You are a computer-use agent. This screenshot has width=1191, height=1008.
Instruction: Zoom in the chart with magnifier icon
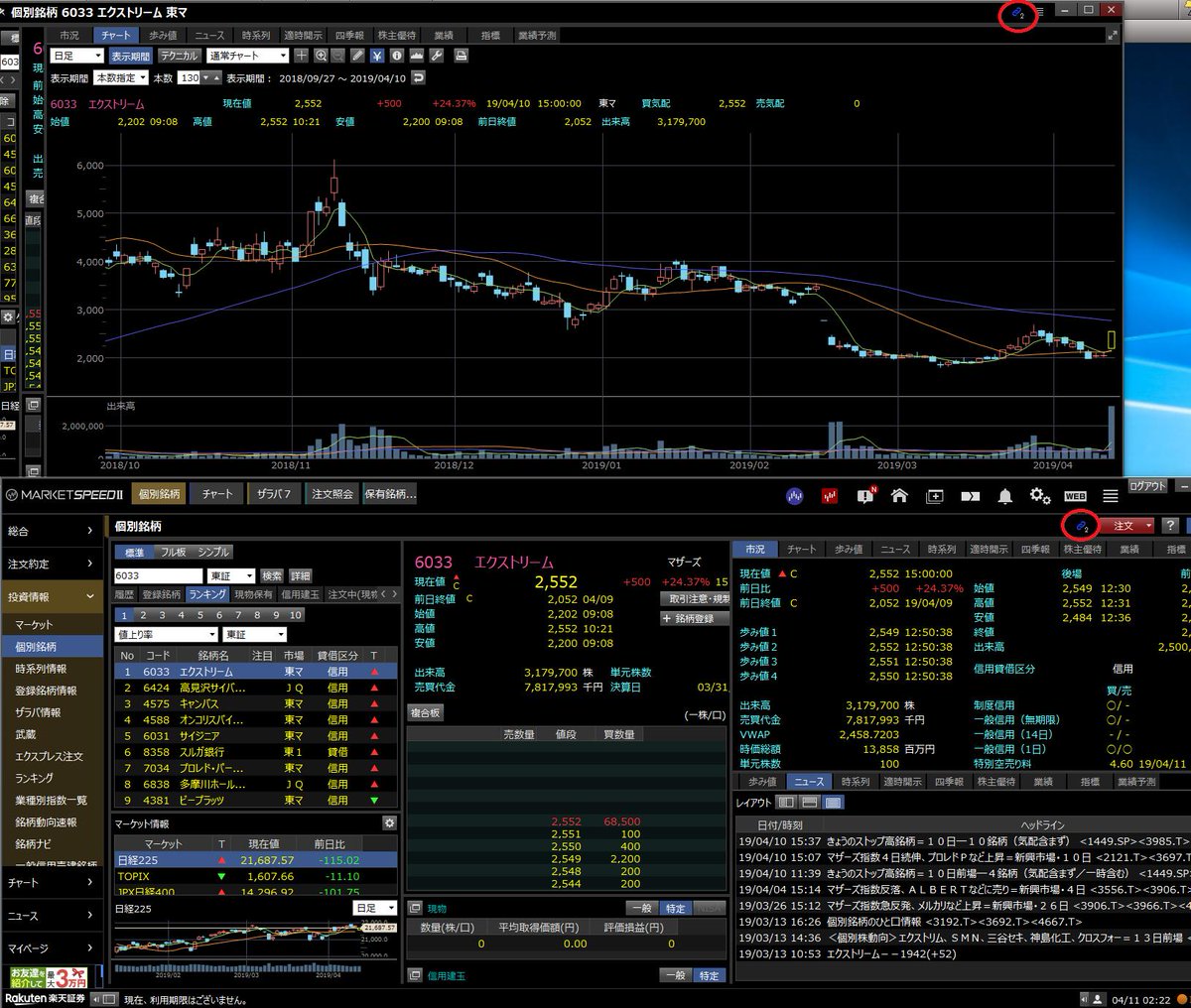click(321, 56)
